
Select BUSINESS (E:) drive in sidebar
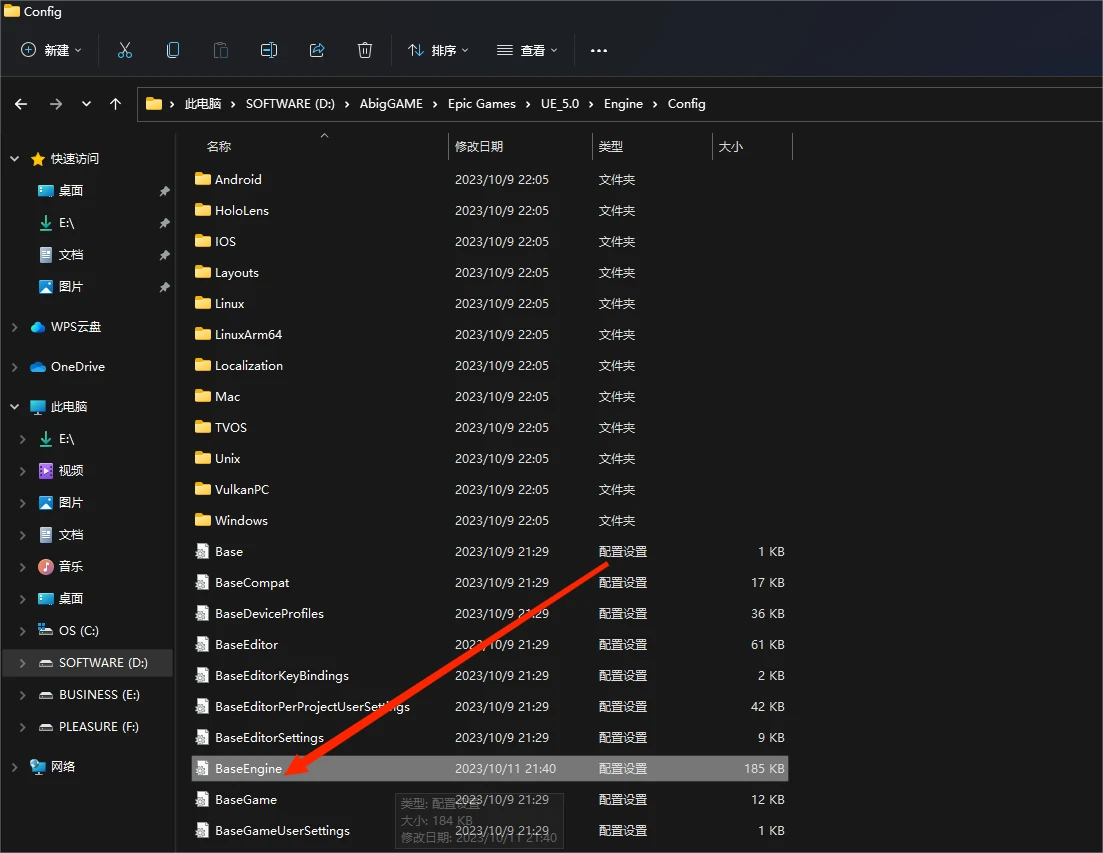[98, 695]
